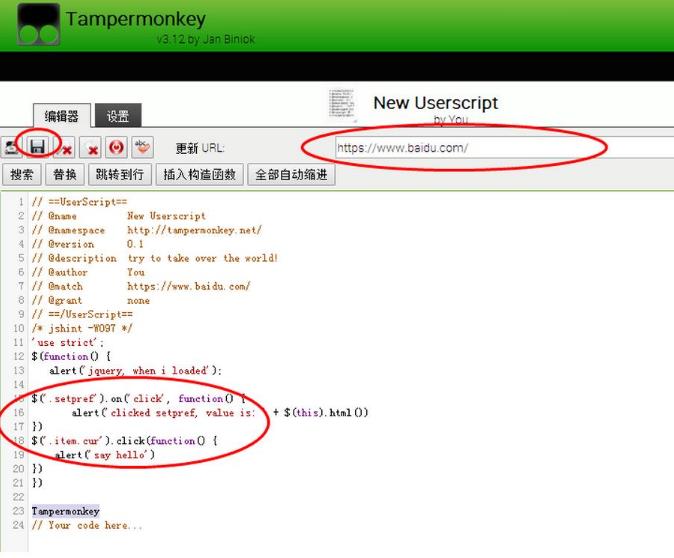Click the pencil with red X icon
This screenshot has width=674, height=558.
[x=65, y=149]
